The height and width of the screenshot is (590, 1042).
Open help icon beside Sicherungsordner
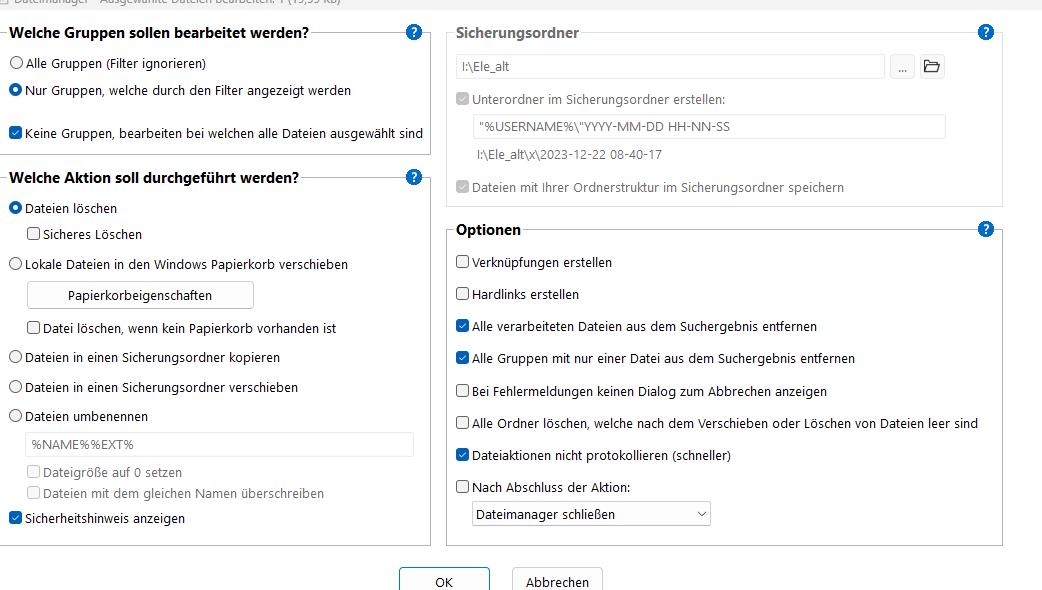986,32
